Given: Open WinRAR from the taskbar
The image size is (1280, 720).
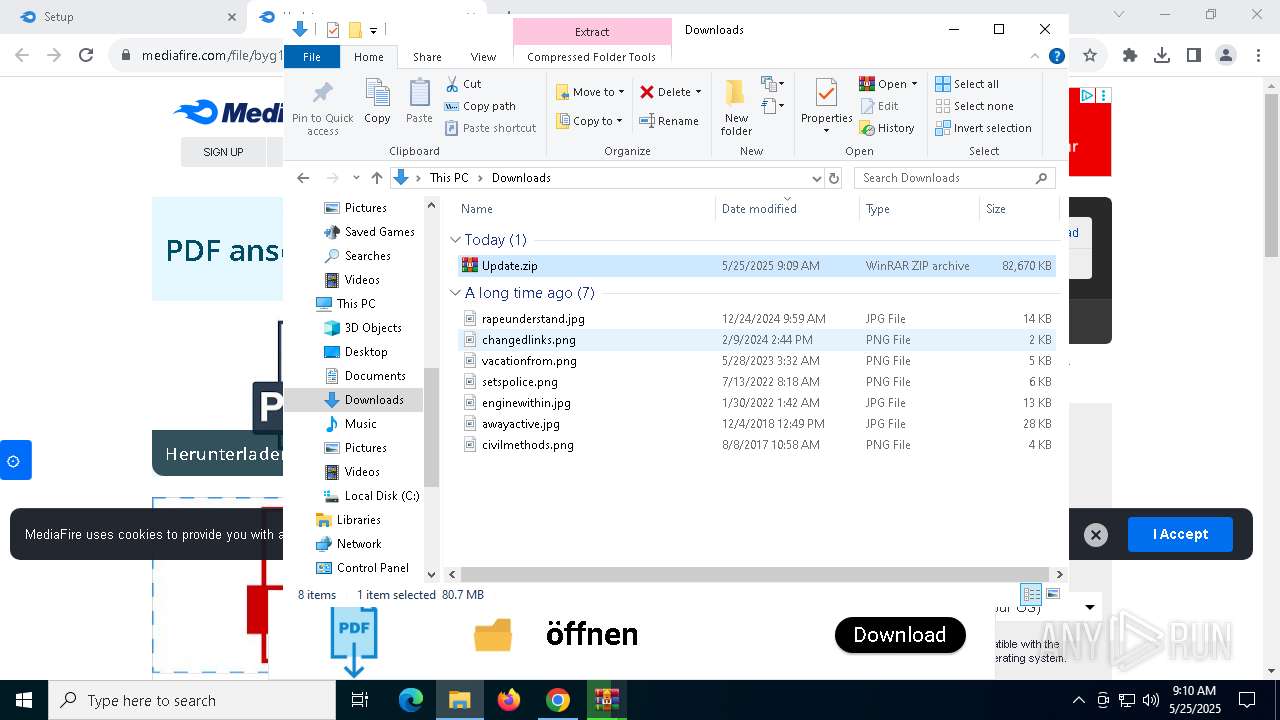Looking at the screenshot, I should (606, 700).
